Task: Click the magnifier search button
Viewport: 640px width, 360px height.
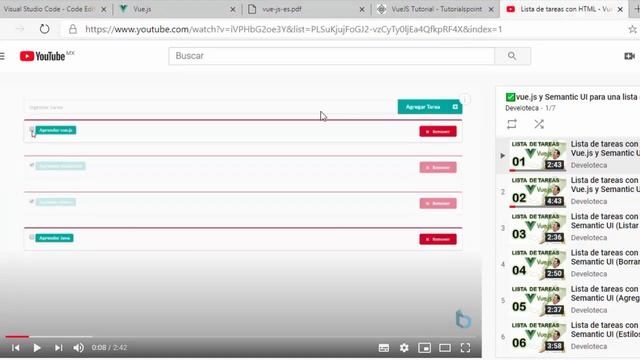Action: pos(512,56)
